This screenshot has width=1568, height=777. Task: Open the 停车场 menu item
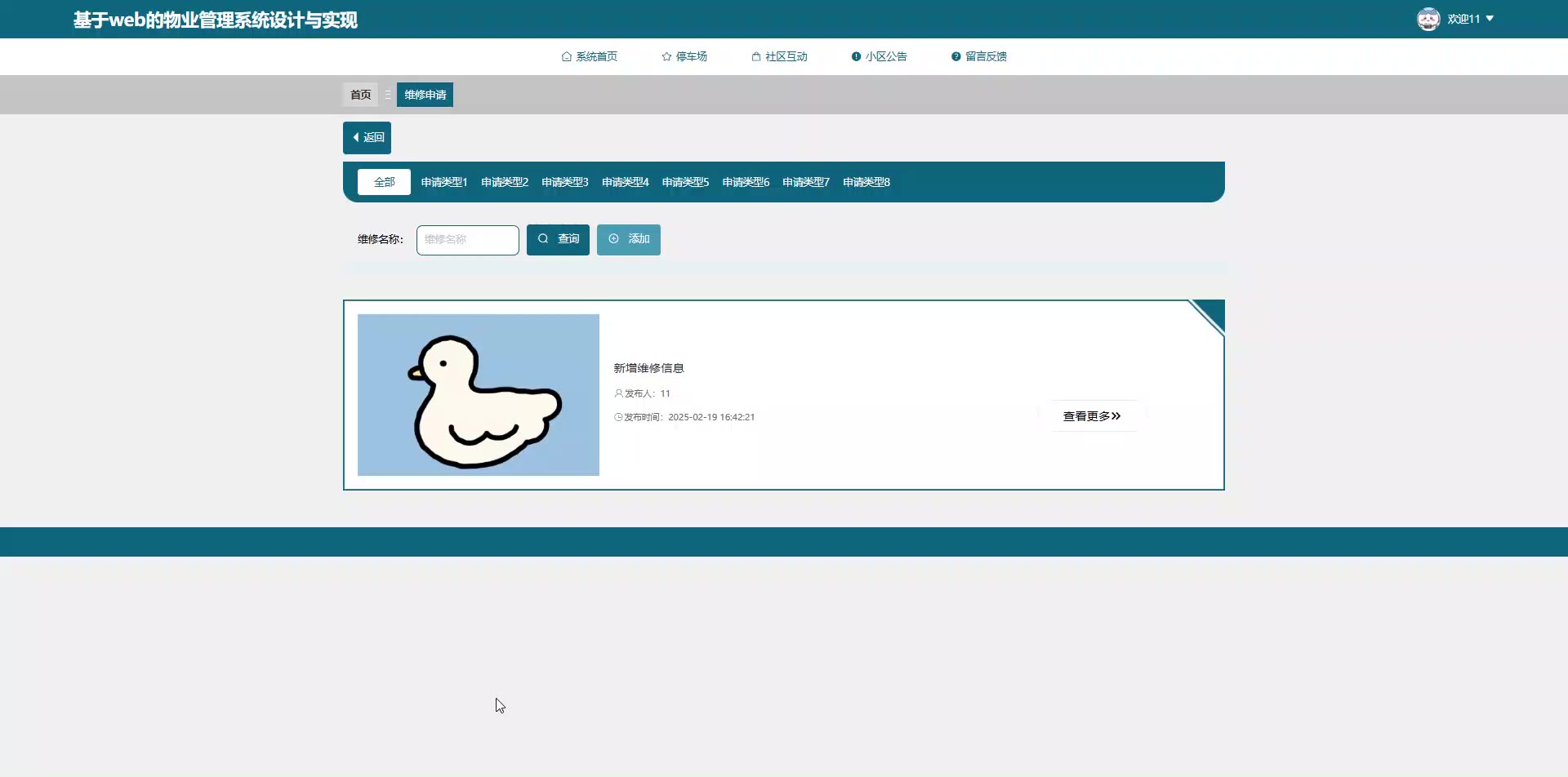684,56
